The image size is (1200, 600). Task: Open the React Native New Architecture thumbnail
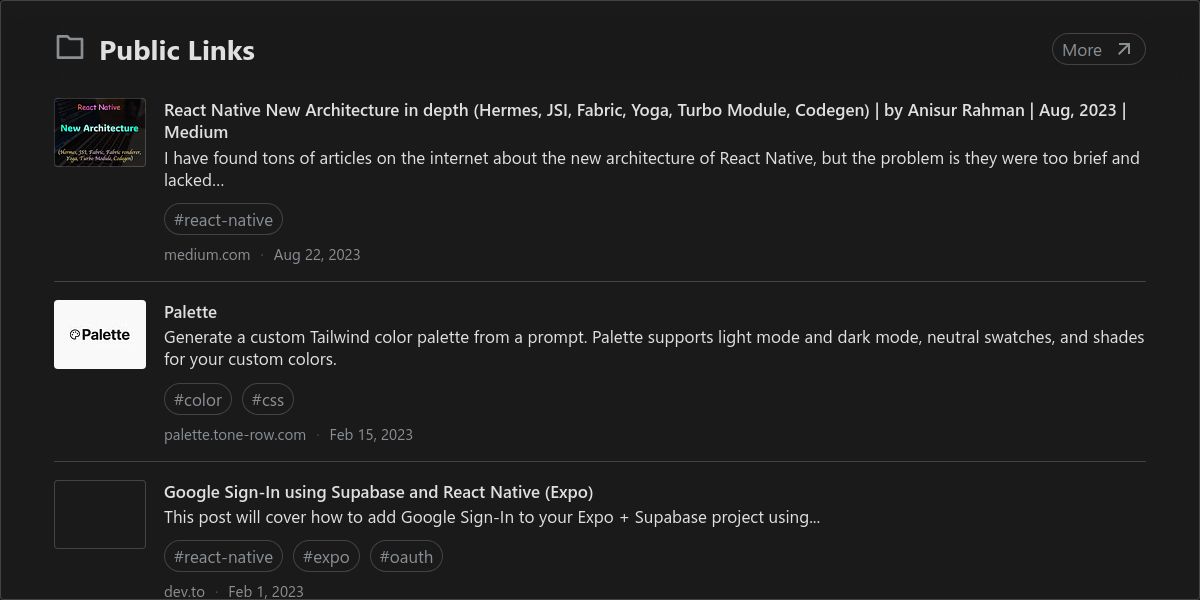click(x=100, y=132)
